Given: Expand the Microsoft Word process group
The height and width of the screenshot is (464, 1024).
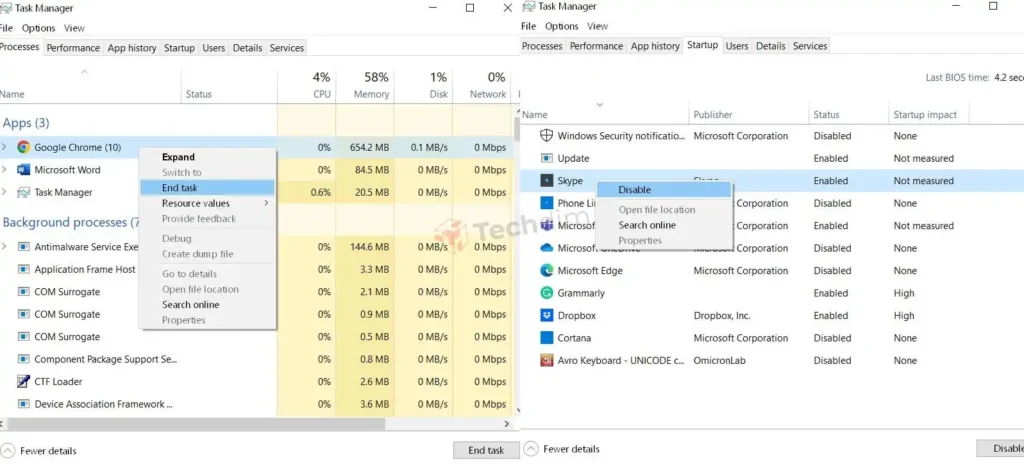Looking at the screenshot, I should point(4,170).
